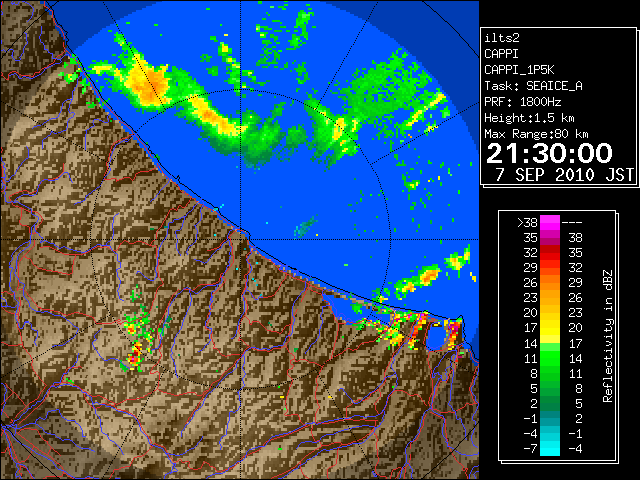
Task: Click the CAPPI_1P5K product text
Action: pos(519,70)
